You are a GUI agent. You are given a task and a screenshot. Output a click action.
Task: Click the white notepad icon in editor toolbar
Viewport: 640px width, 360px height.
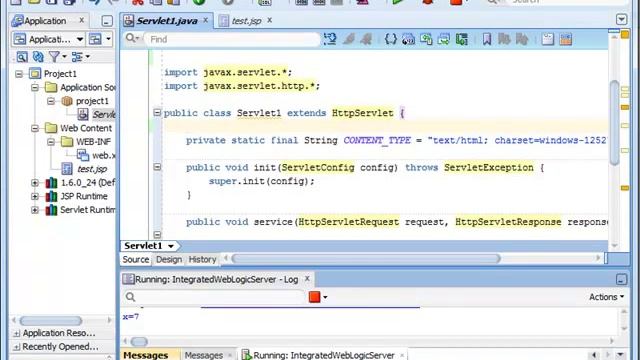(x=548, y=39)
